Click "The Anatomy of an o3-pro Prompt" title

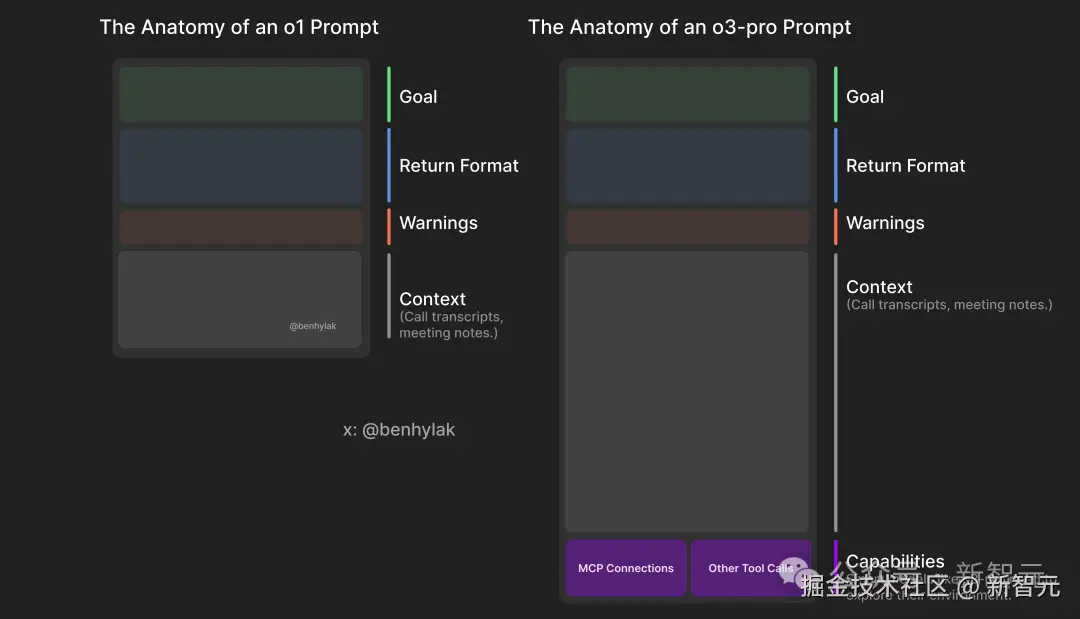tap(689, 28)
